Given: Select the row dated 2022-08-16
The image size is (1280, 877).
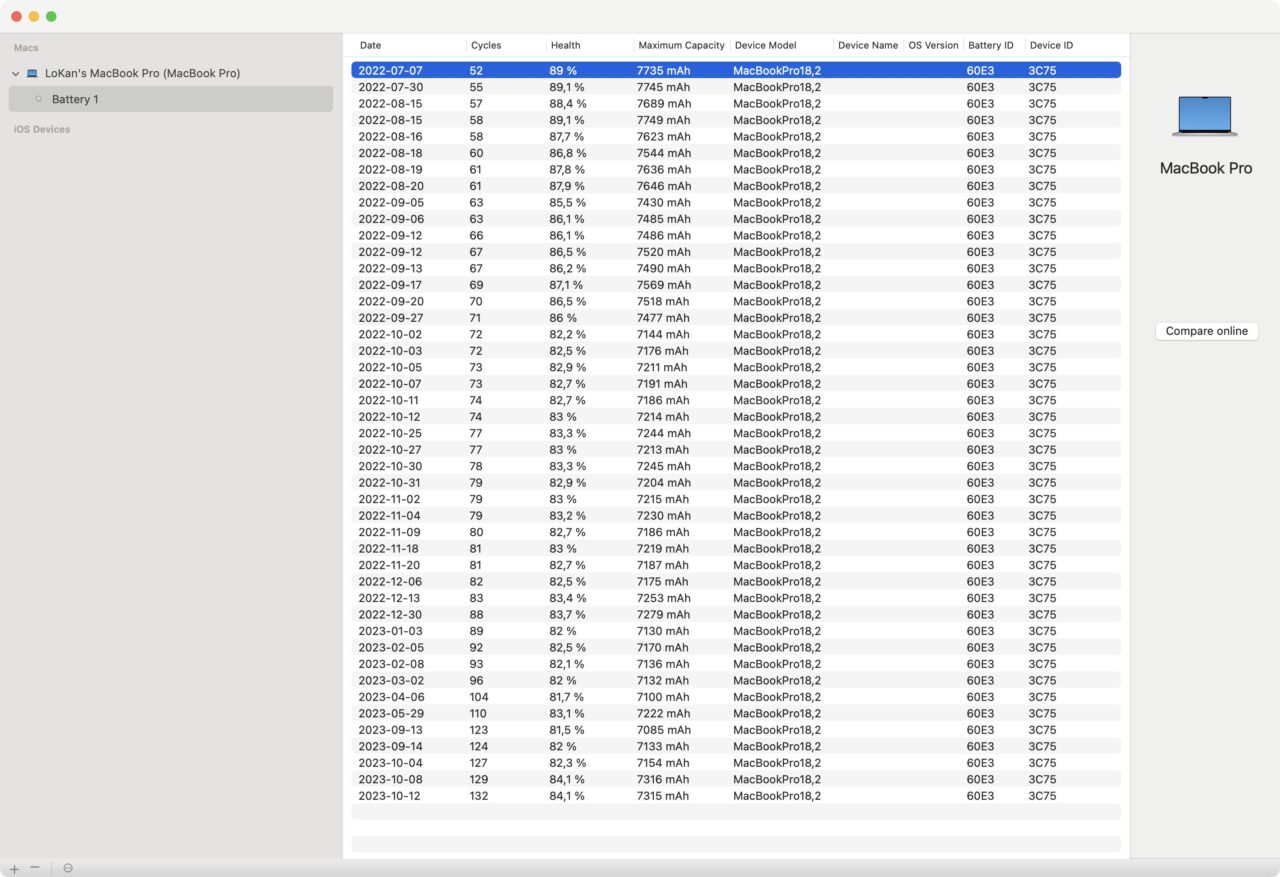Looking at the screenshot, I should point(736,136).
